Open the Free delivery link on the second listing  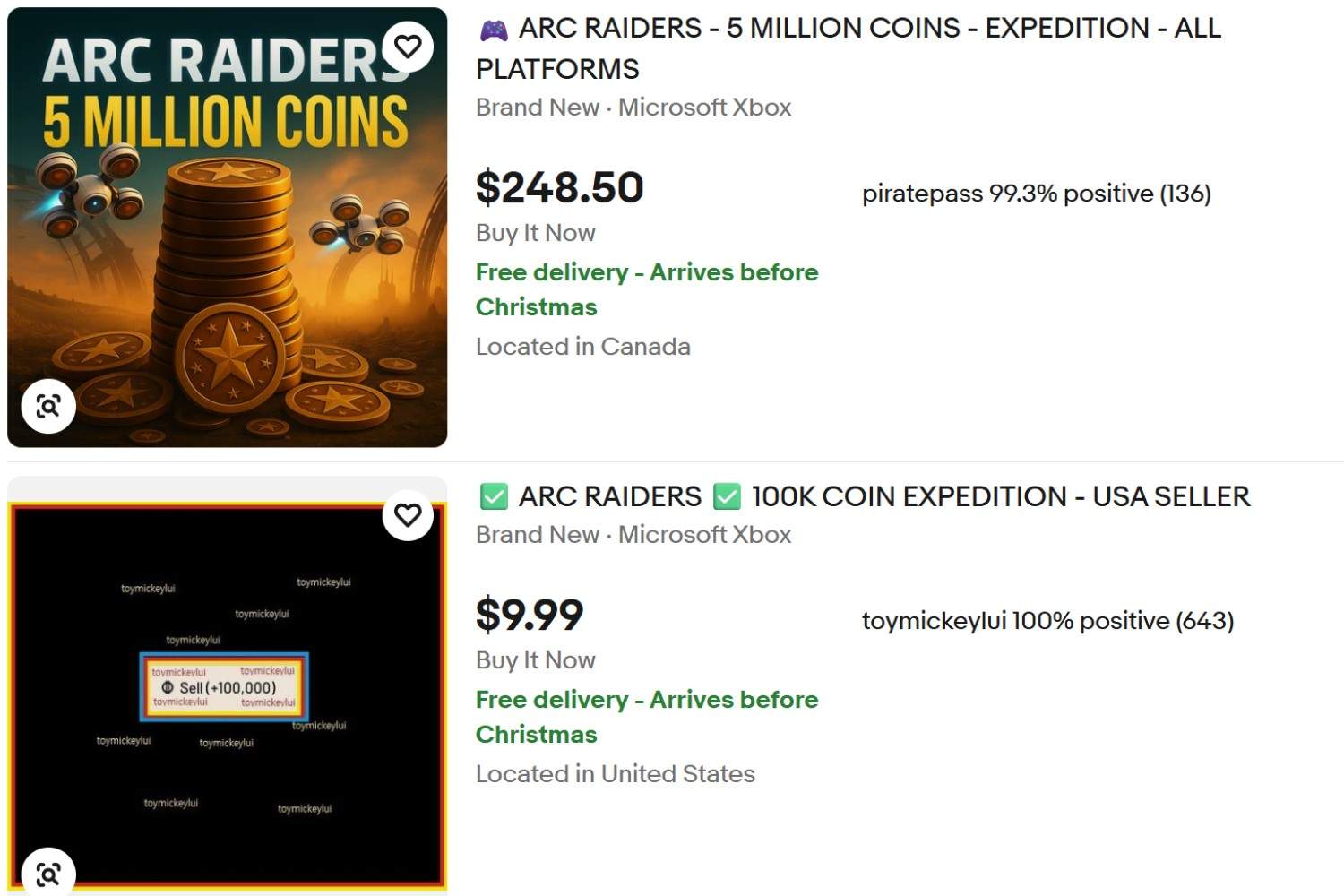tap(645, 700)
